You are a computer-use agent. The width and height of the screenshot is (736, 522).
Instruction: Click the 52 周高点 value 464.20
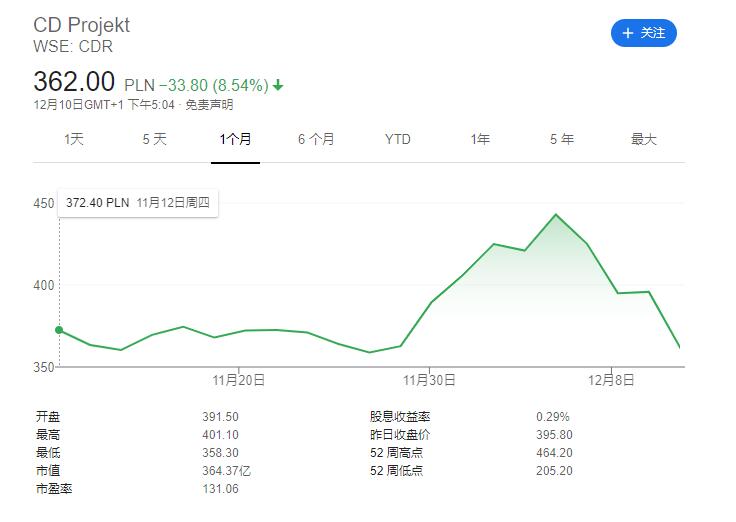click(x=554, y=453)
